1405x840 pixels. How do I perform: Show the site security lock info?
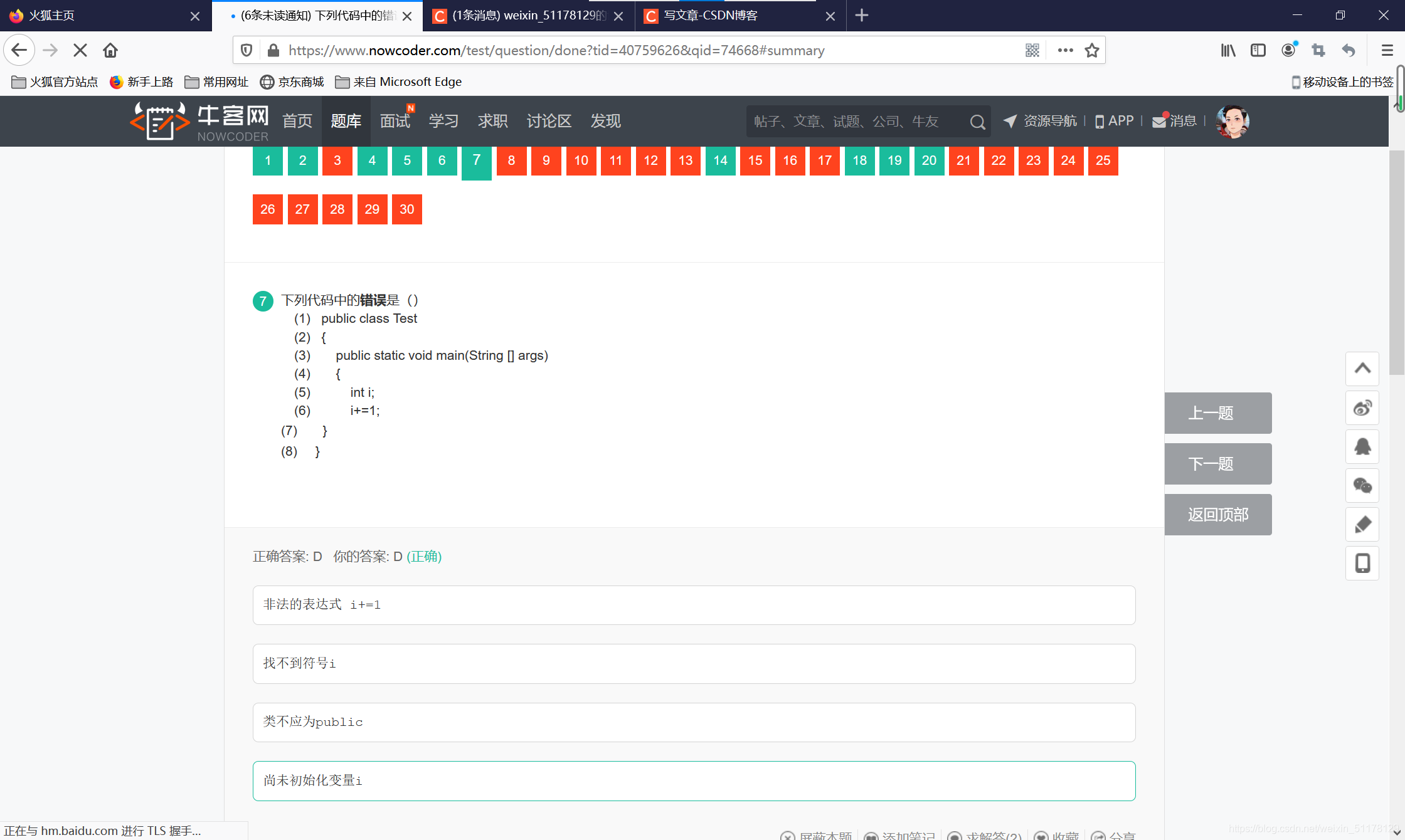point(273,50)
